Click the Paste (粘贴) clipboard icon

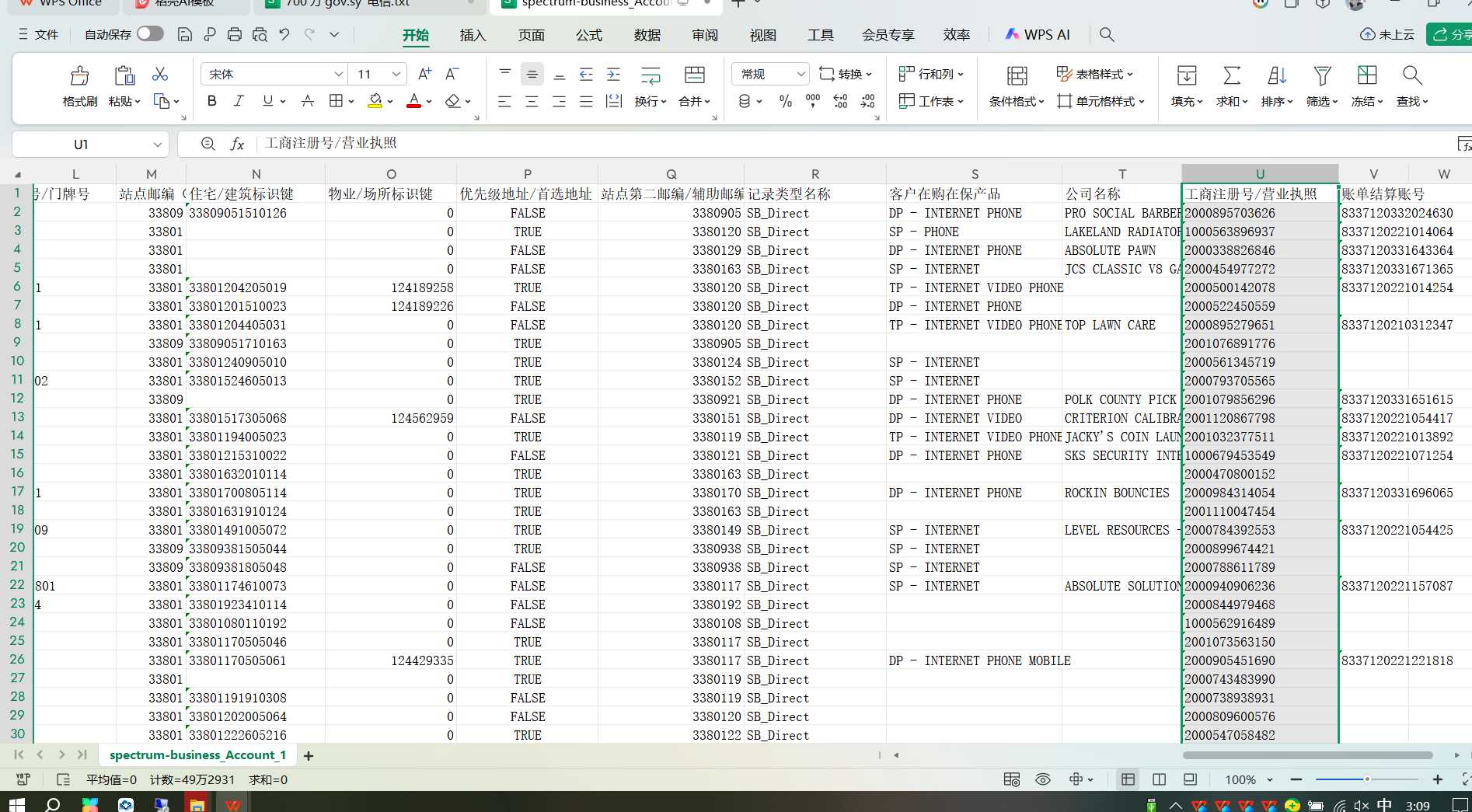[124, 76]
